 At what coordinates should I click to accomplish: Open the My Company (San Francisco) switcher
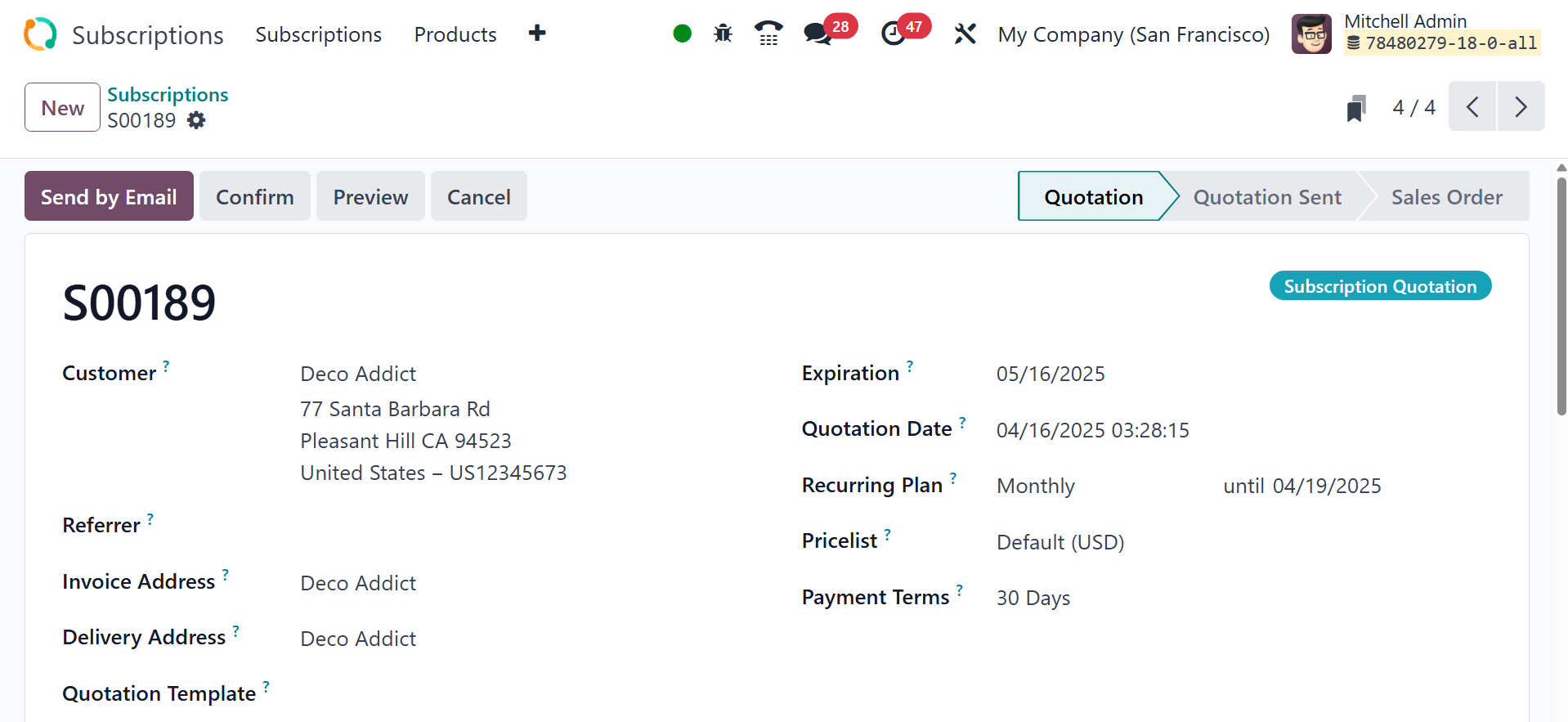(x=1133, y=34)
